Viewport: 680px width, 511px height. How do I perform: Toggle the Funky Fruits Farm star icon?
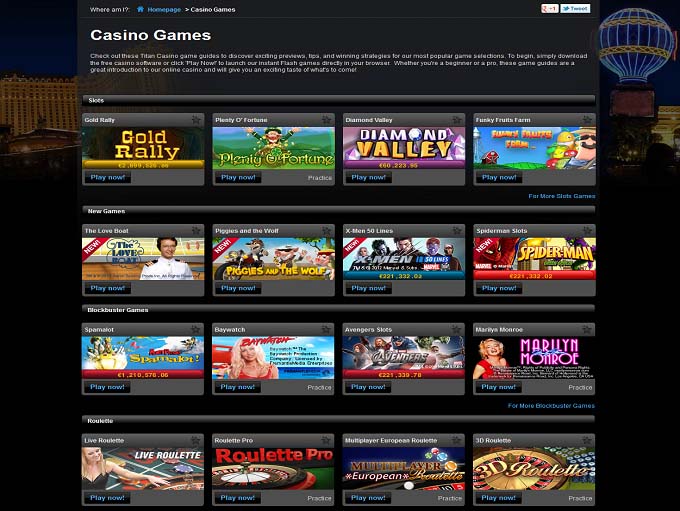pyautogui.click(x=587, y=120)
